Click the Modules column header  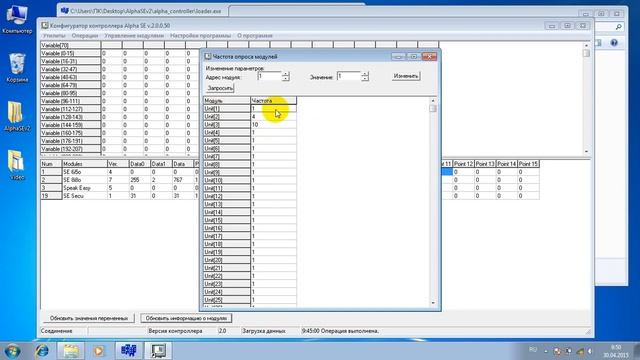coord(84,164)
